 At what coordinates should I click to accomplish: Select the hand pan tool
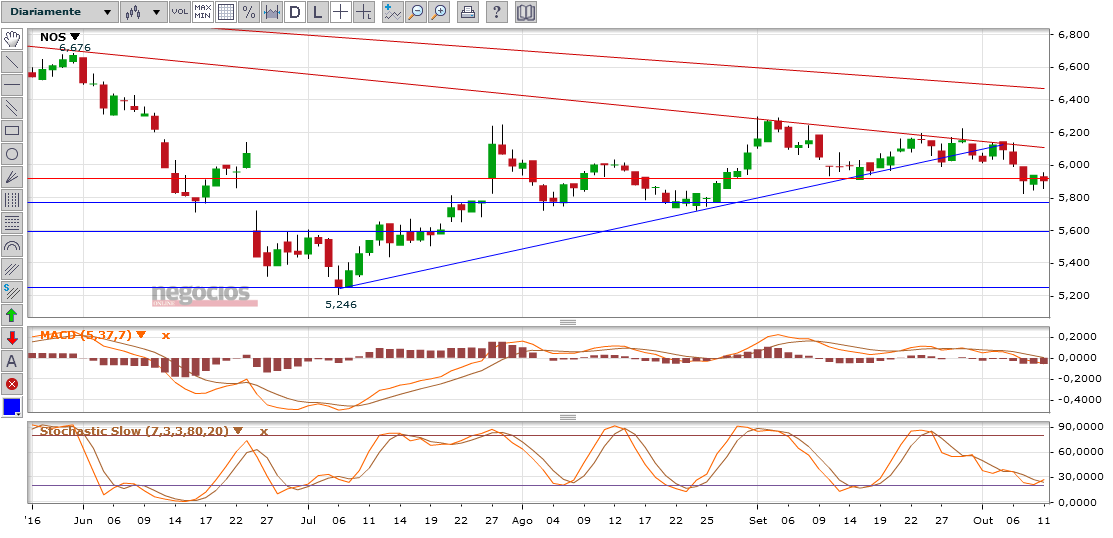pos(12,38)
